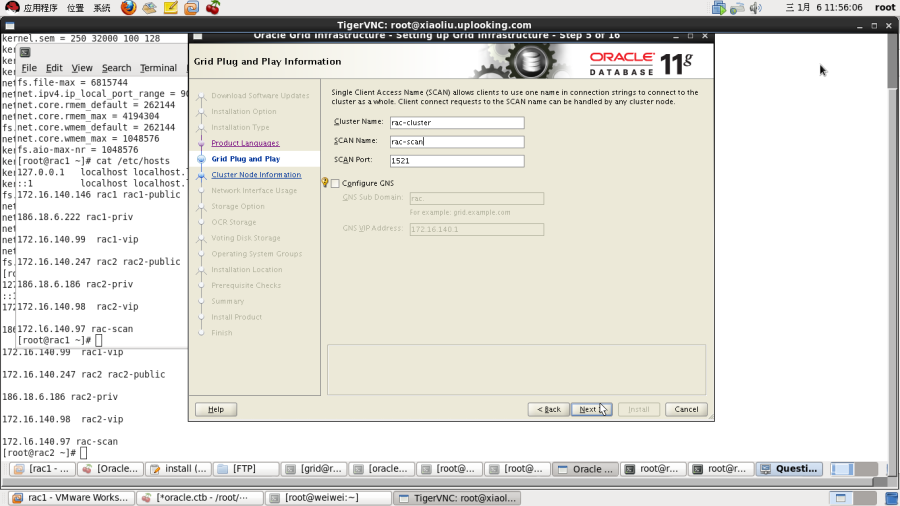Click '186.18.6.186 rac2-priv' line in rac2 terminal
The height and width of the screenshot is (506, 900).
click(60, 396)
